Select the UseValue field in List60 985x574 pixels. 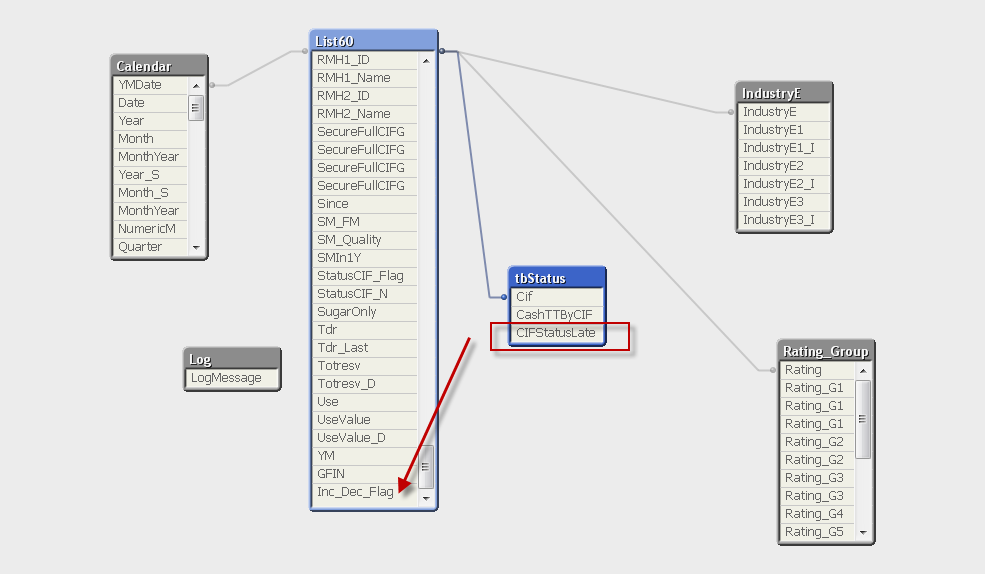tap(365, 420)
